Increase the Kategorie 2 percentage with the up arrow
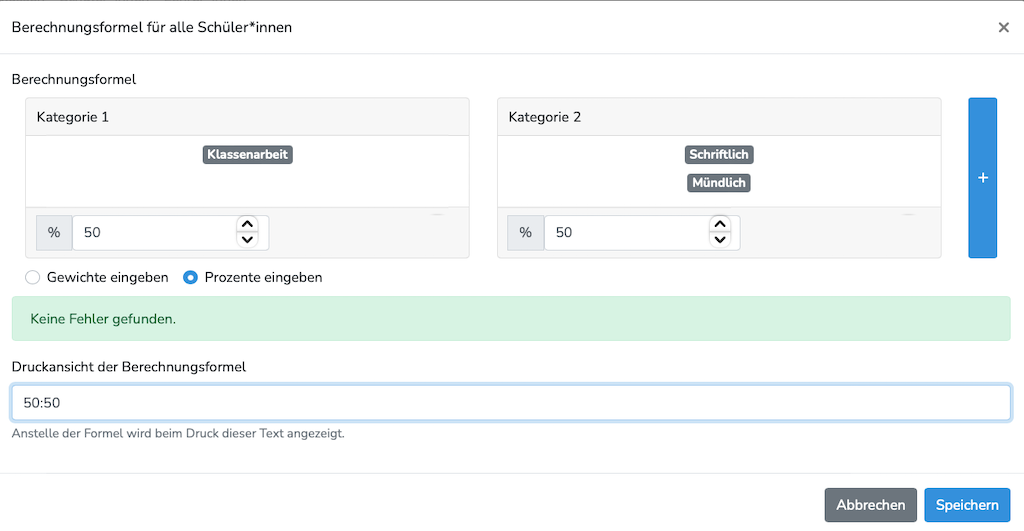 pos(720,225)
